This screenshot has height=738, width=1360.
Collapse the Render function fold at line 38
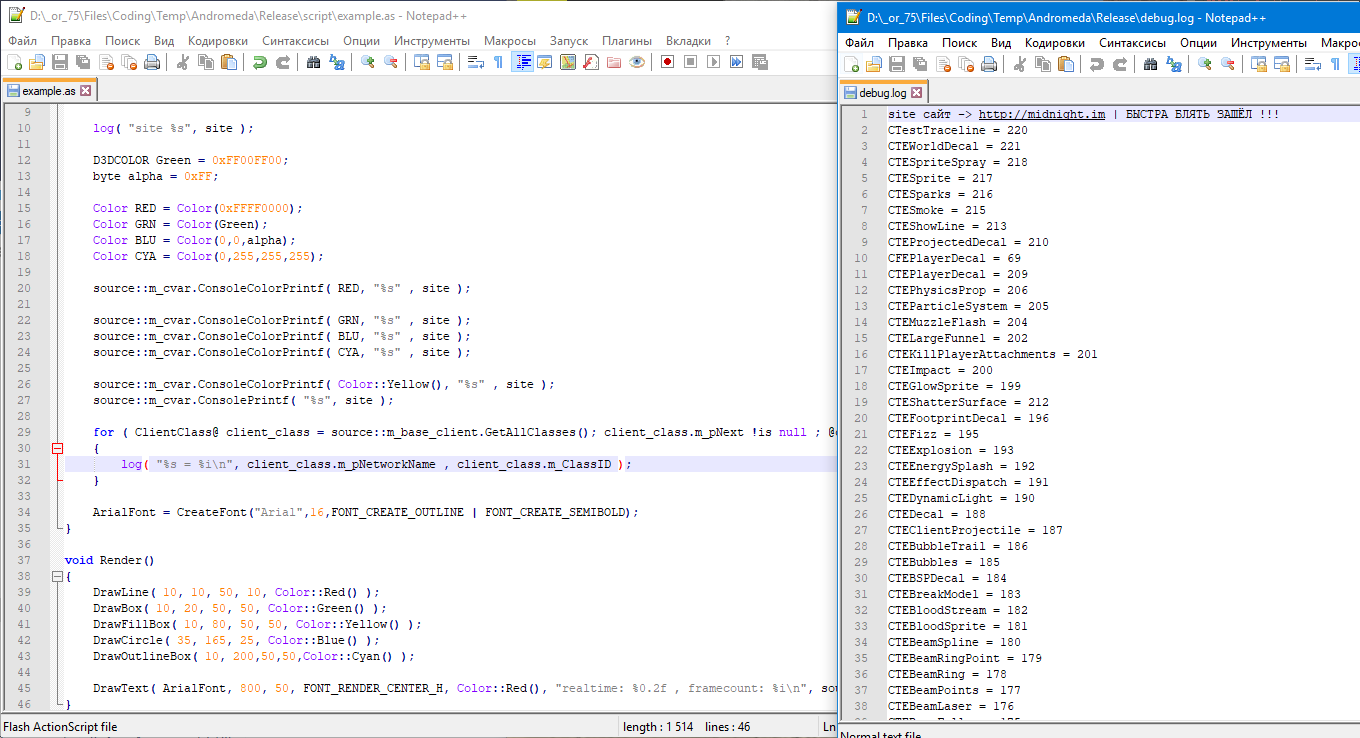(x=57, y=577)
